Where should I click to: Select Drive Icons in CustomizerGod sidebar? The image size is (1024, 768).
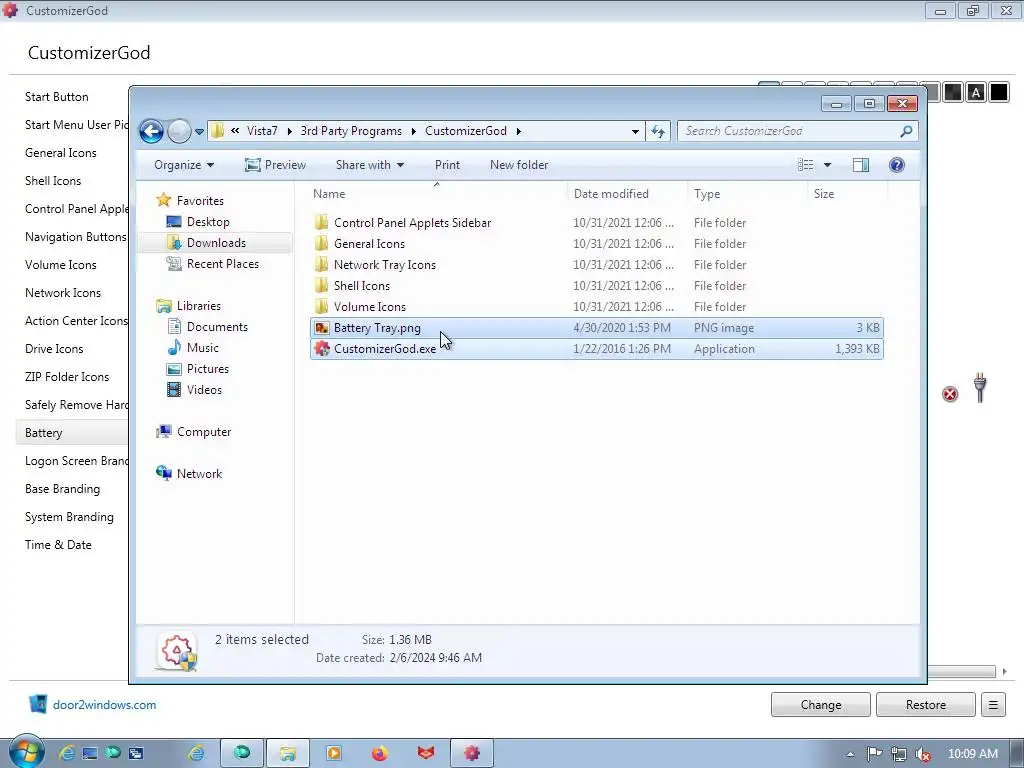point(54,349)
